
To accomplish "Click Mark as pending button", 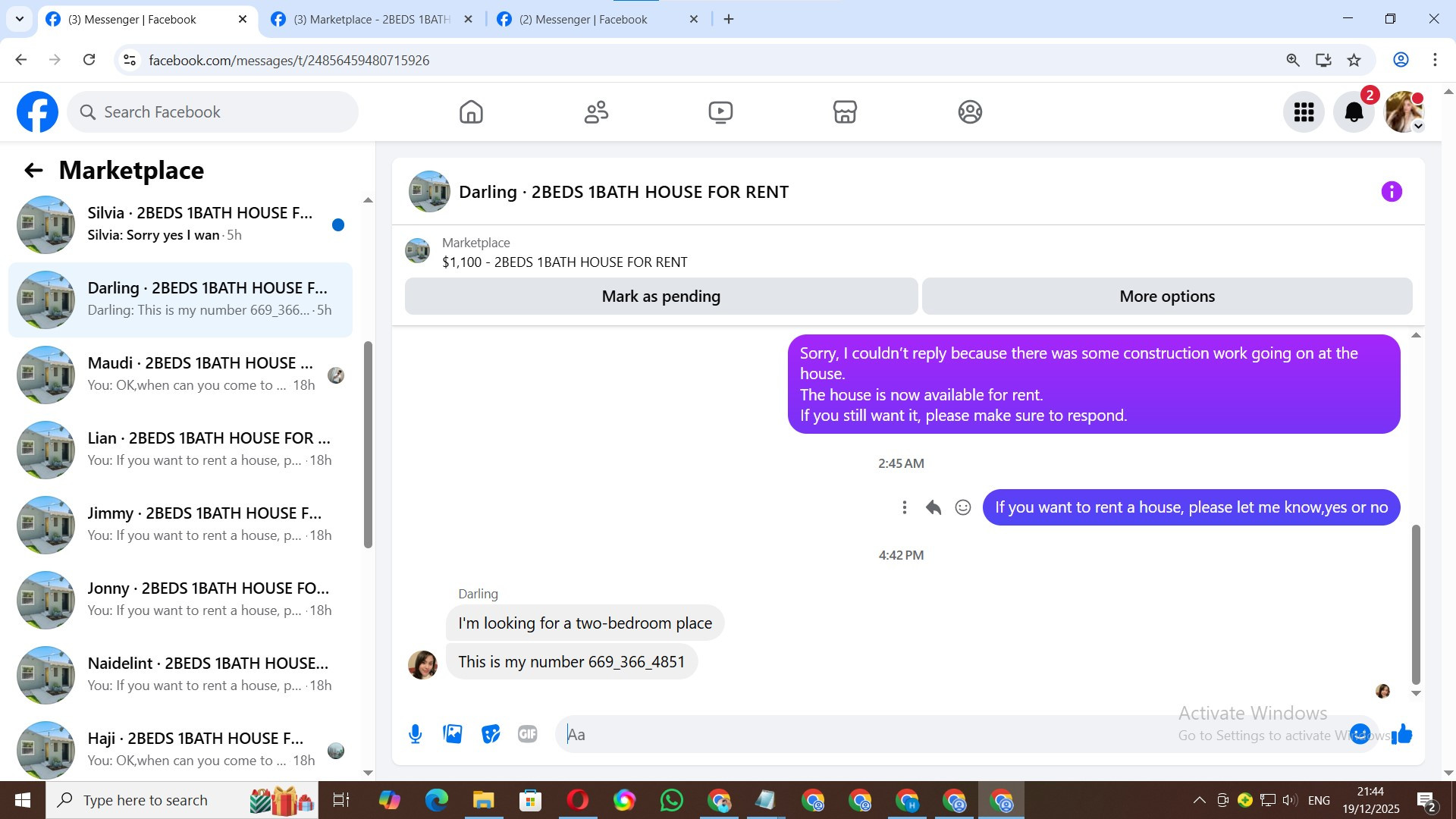I will 661,297.
